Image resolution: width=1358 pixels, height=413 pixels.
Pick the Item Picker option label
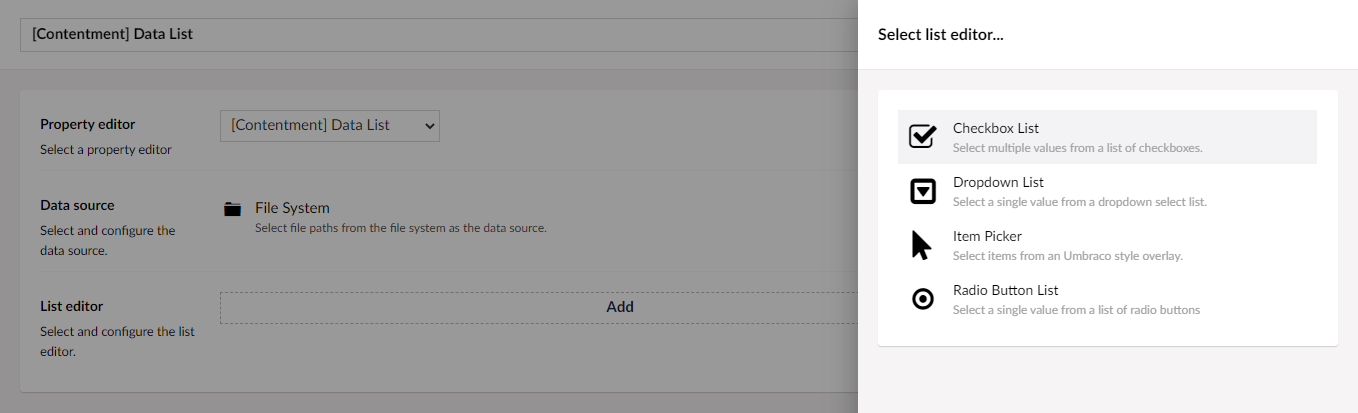point(987,236)
